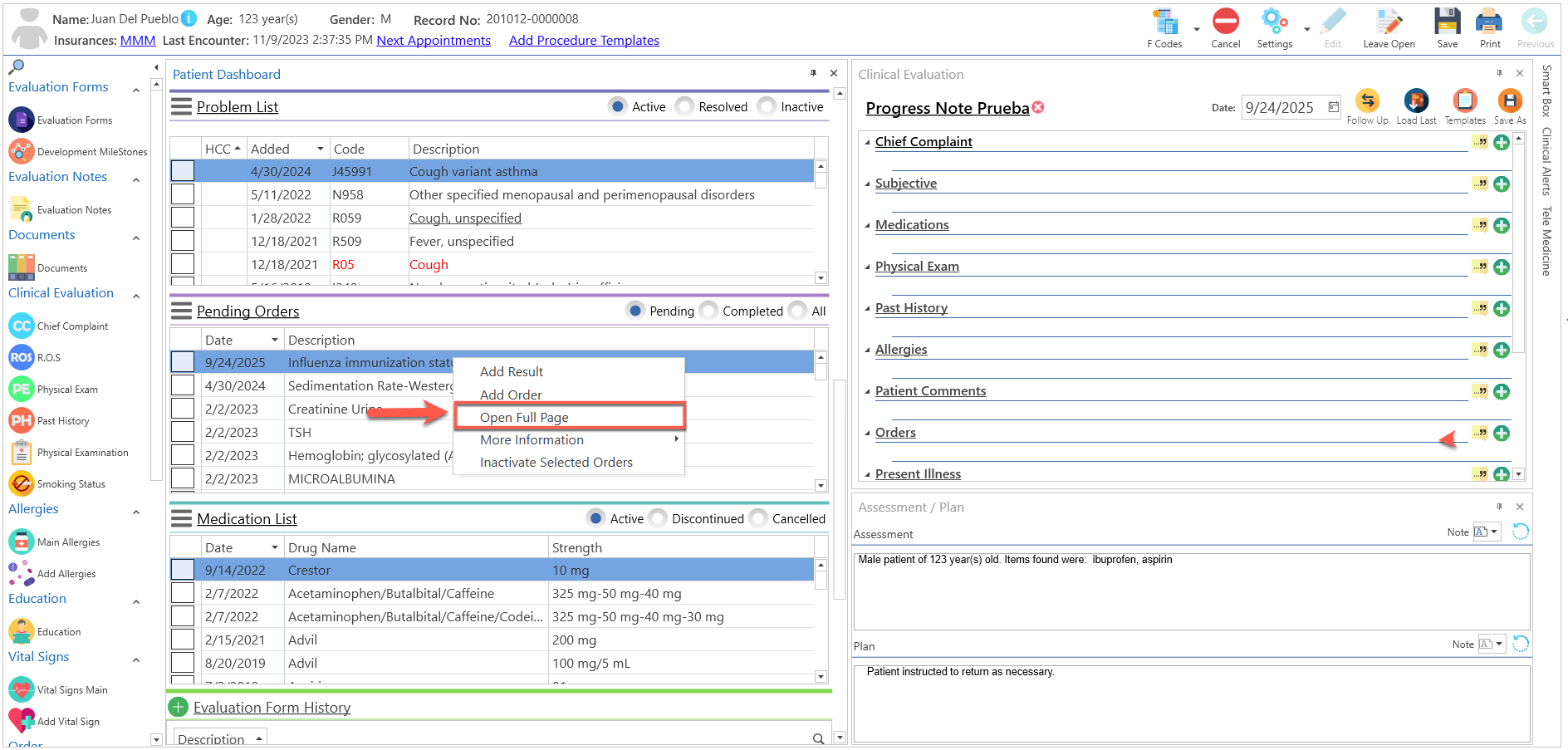Select Cancelled radio in Medication List
The width and height of the screenshot is (1568, 750).
[758, 518]
